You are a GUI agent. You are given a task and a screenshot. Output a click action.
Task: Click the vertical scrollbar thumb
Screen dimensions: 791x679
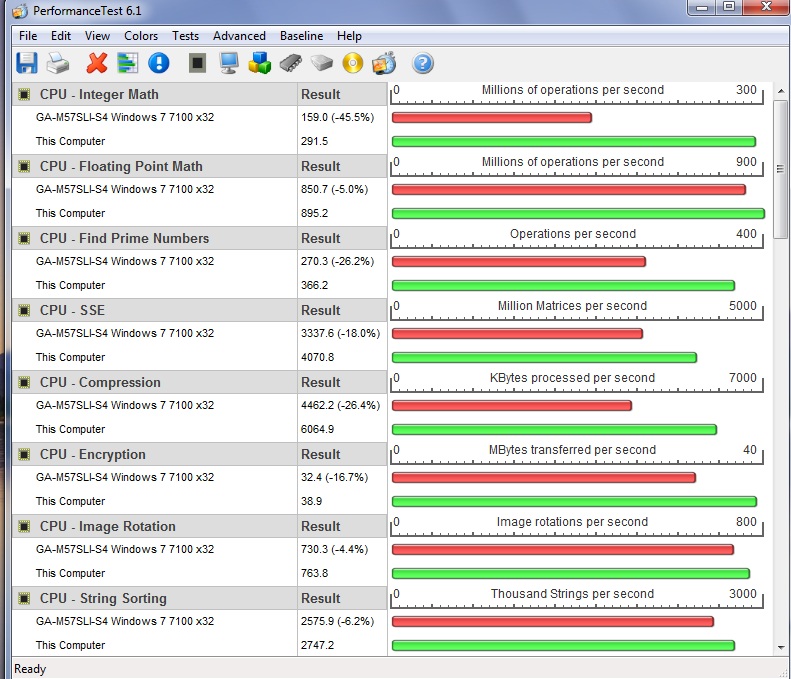coord(781,169)
